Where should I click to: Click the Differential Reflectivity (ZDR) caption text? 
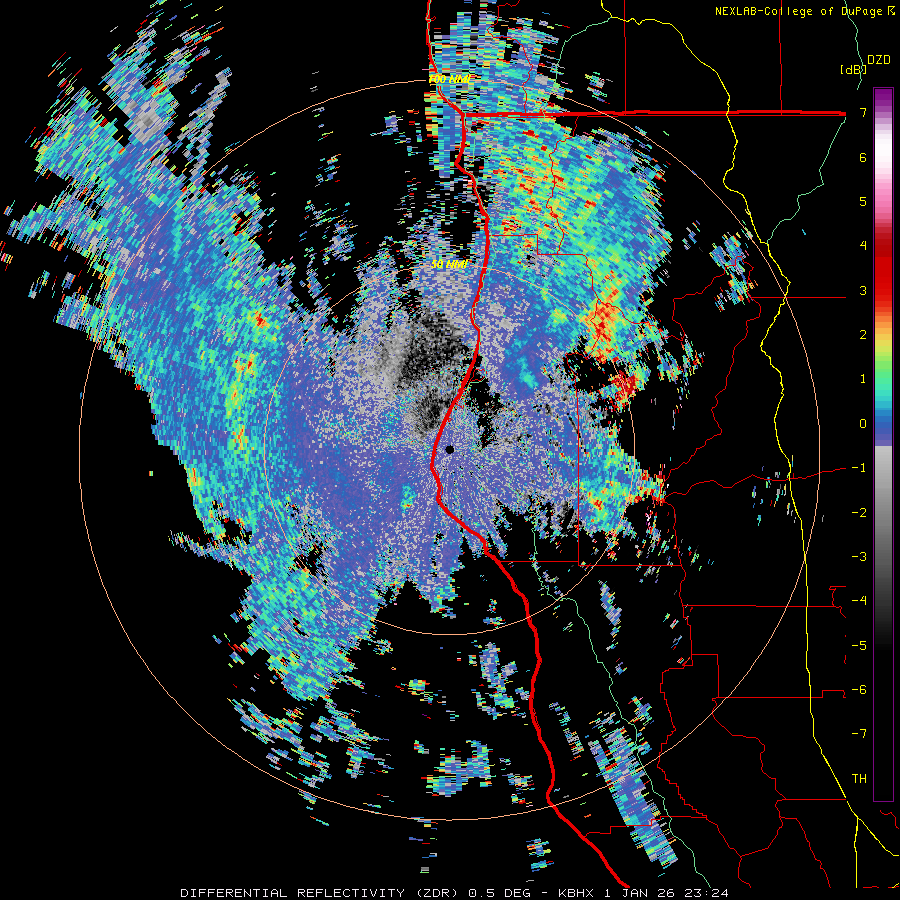pyautogui.click(x=319, y=893)
